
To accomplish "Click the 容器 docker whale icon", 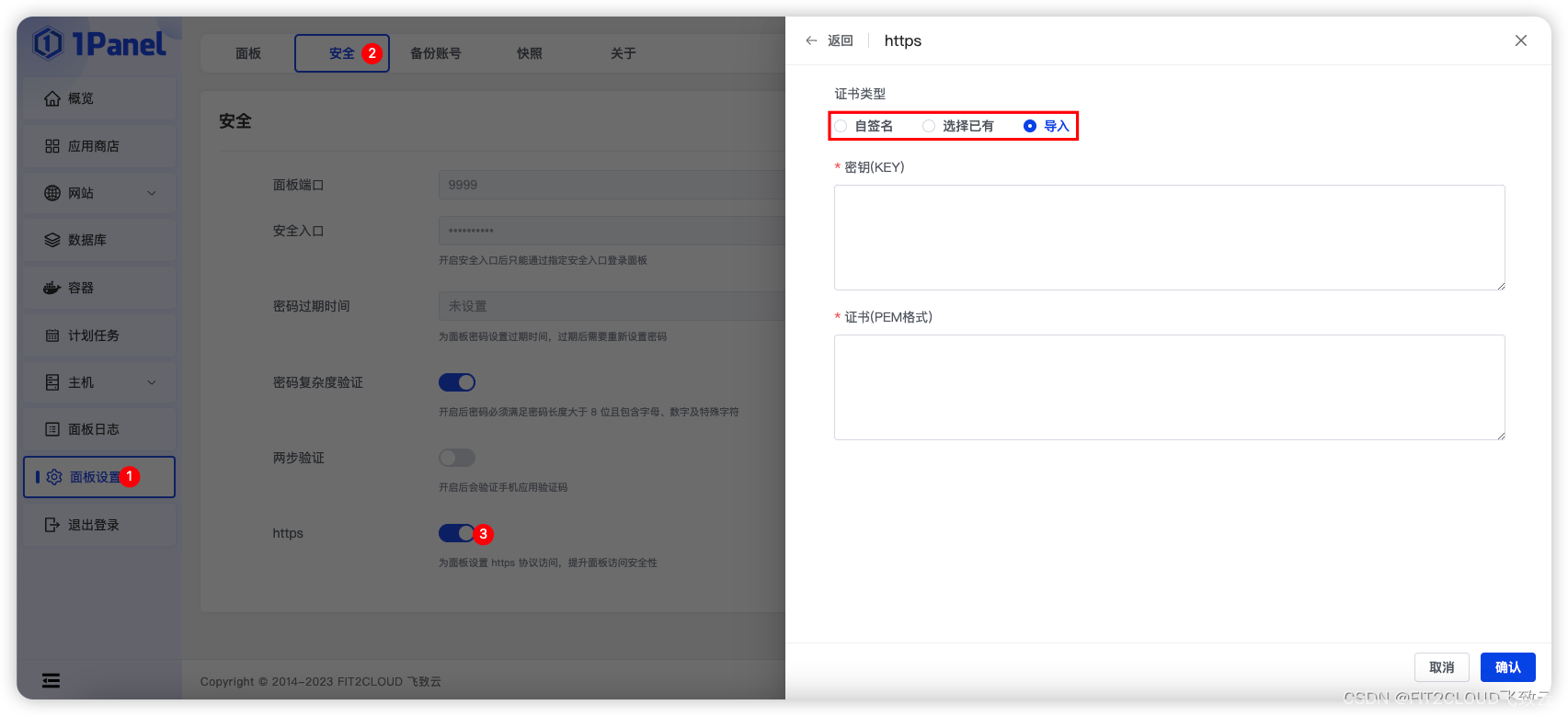I will 52,288.
